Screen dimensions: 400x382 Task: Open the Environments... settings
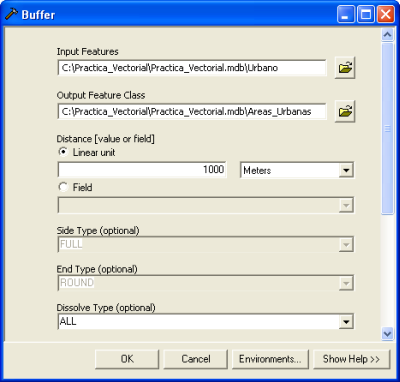270,359
